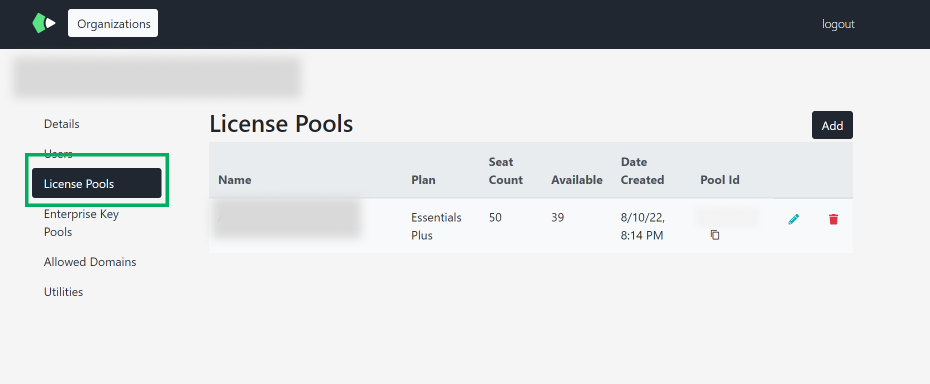Click the green app logo icon
This screenshot has width=930, height=384.
[43, 23]
